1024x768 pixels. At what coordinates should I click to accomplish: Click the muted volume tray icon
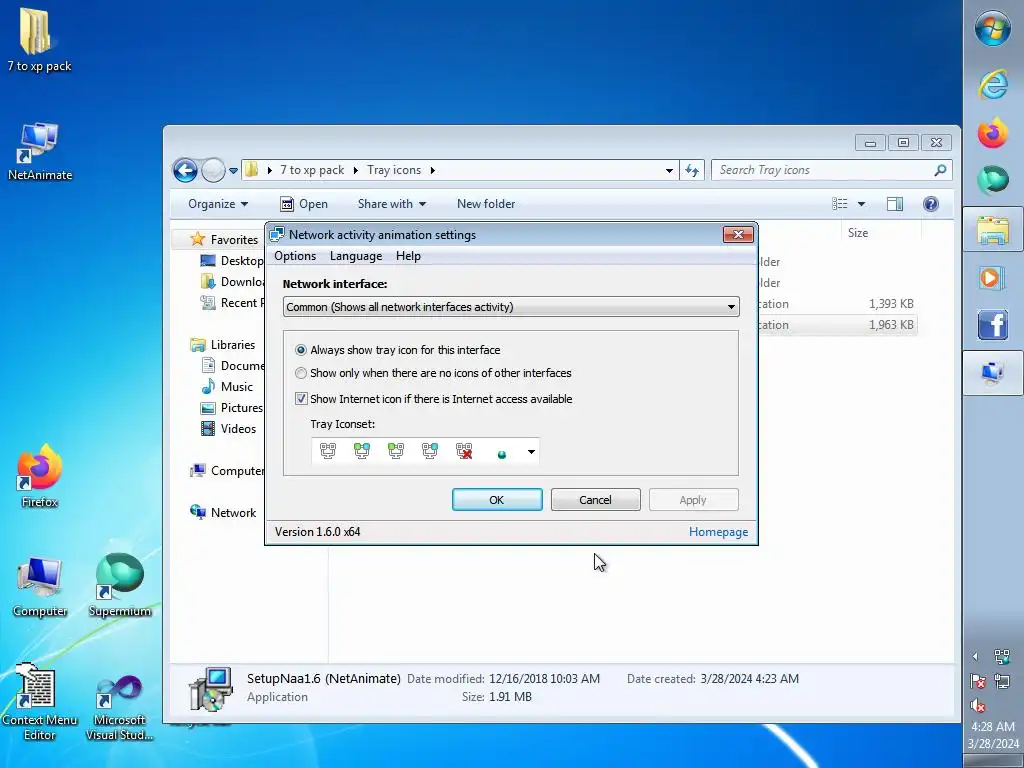pyautogui.click(x=978, y=706)
